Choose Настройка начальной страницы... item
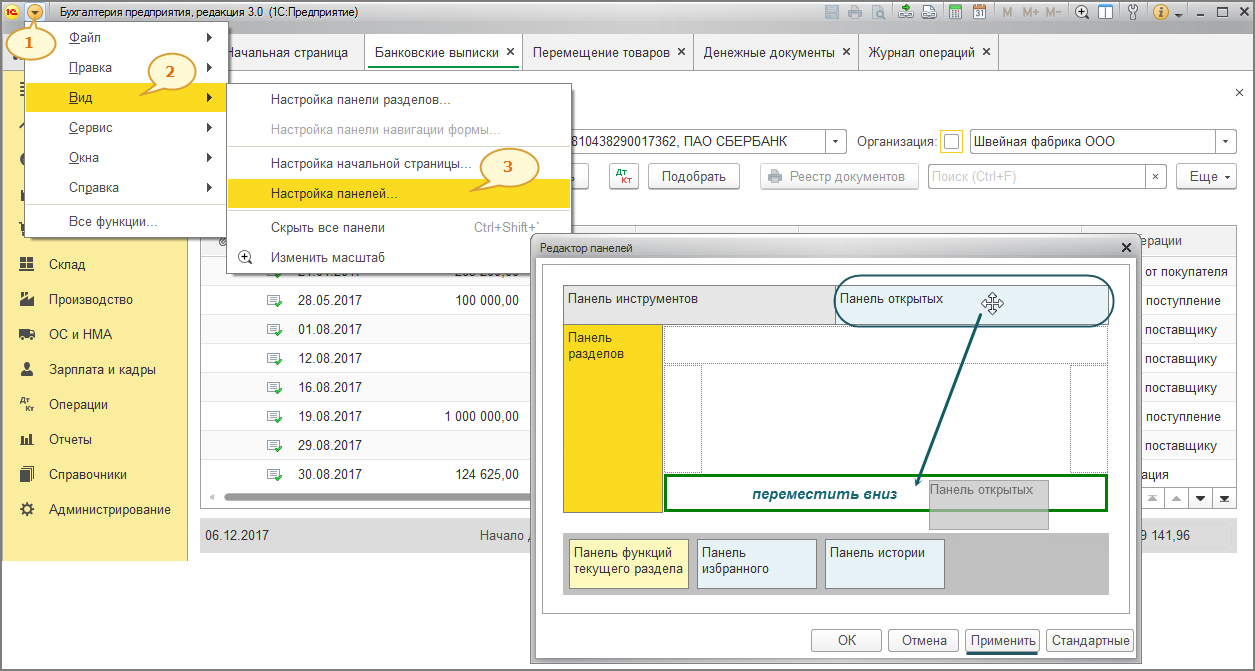 tap(399, 163)
